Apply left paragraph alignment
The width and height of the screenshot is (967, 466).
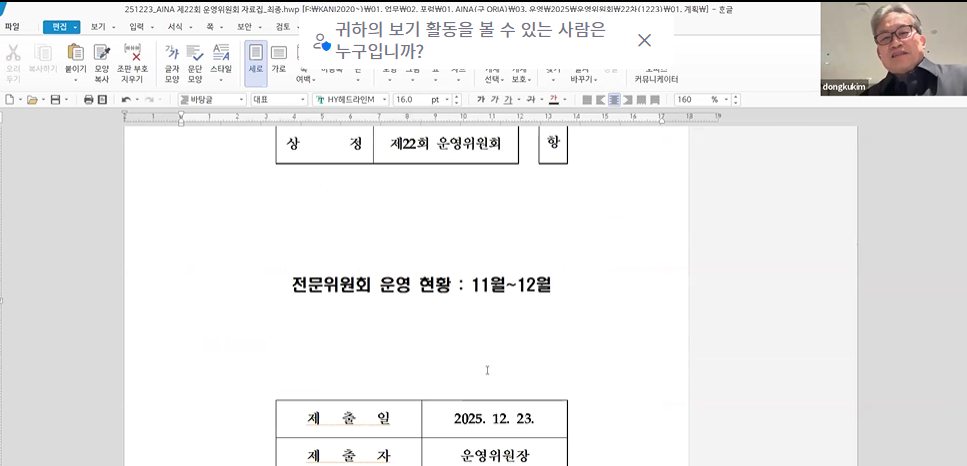coord(601,99)
